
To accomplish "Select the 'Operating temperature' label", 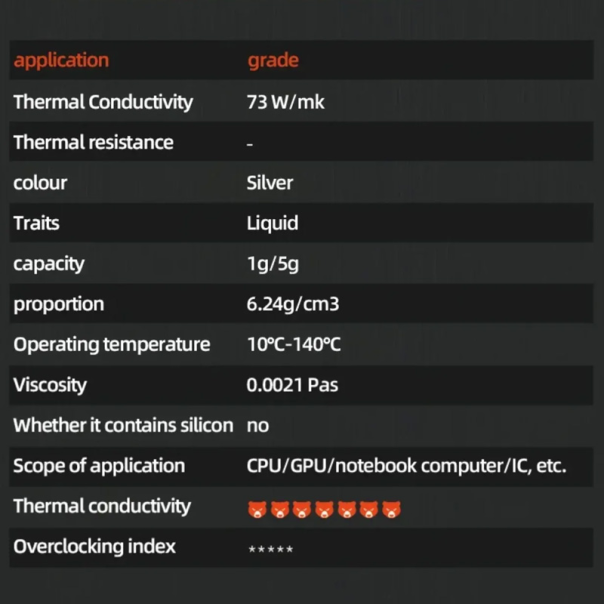I will (112, 345).
